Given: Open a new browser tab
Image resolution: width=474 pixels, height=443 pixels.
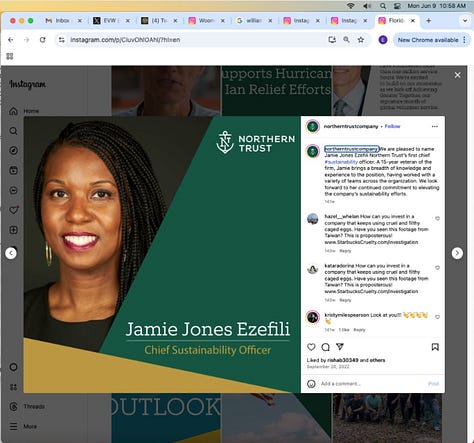Looking at the screenshot, I should tap(428, 21).
